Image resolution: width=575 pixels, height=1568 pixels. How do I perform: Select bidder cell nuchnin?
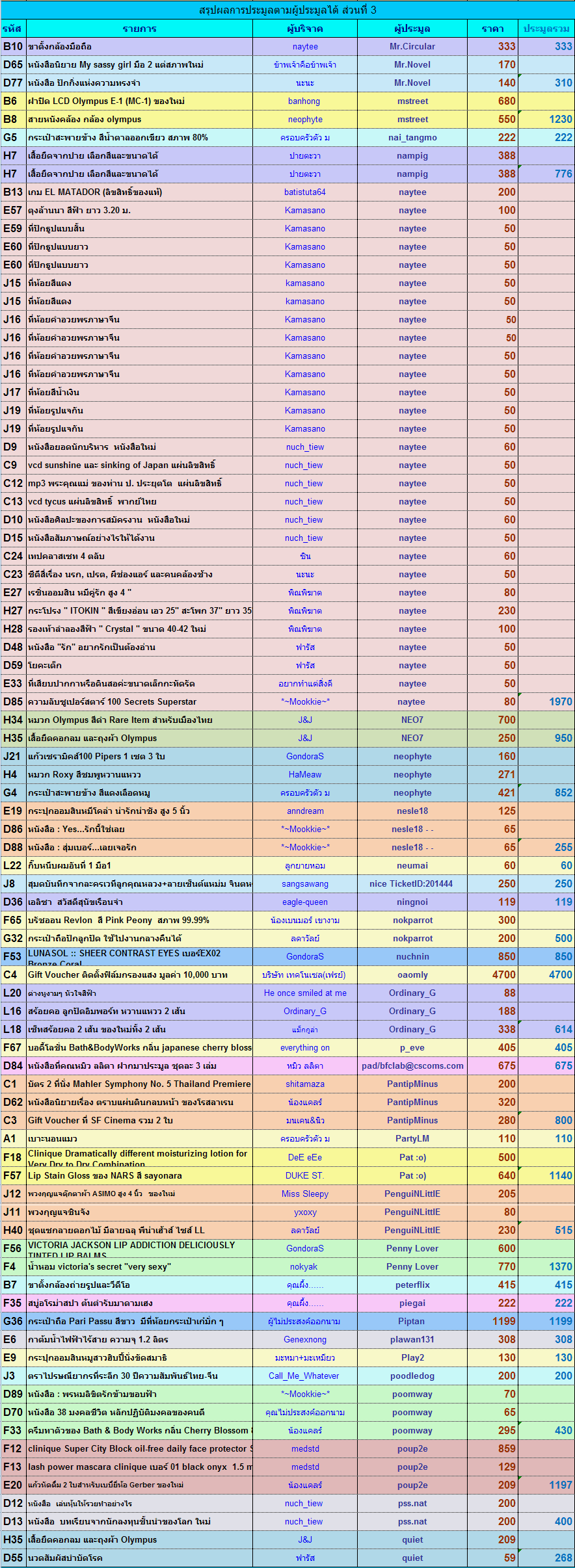pyautogui.click(x=412, y=957)
